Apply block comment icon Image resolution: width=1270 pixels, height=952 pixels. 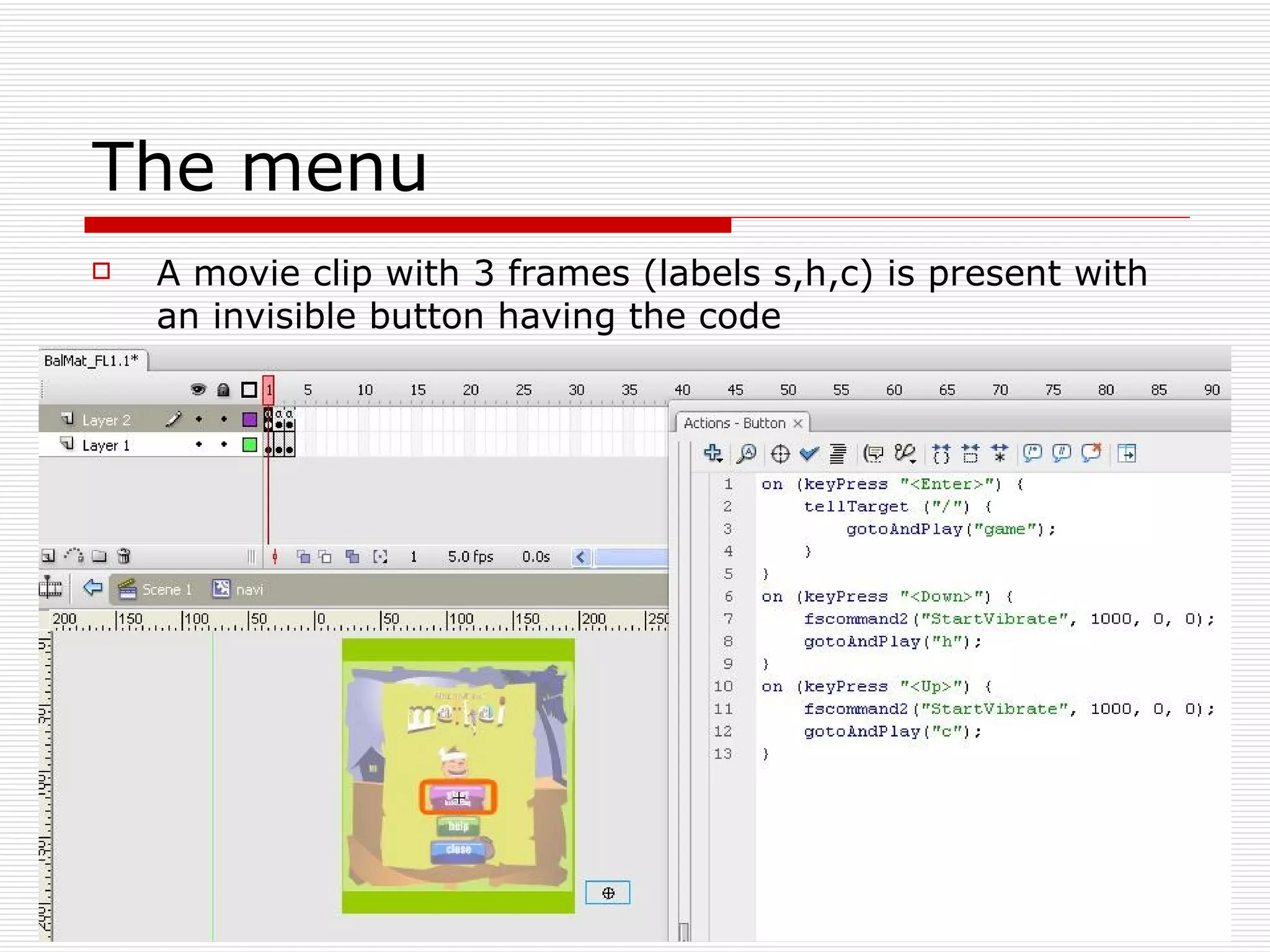(1032, 454)
